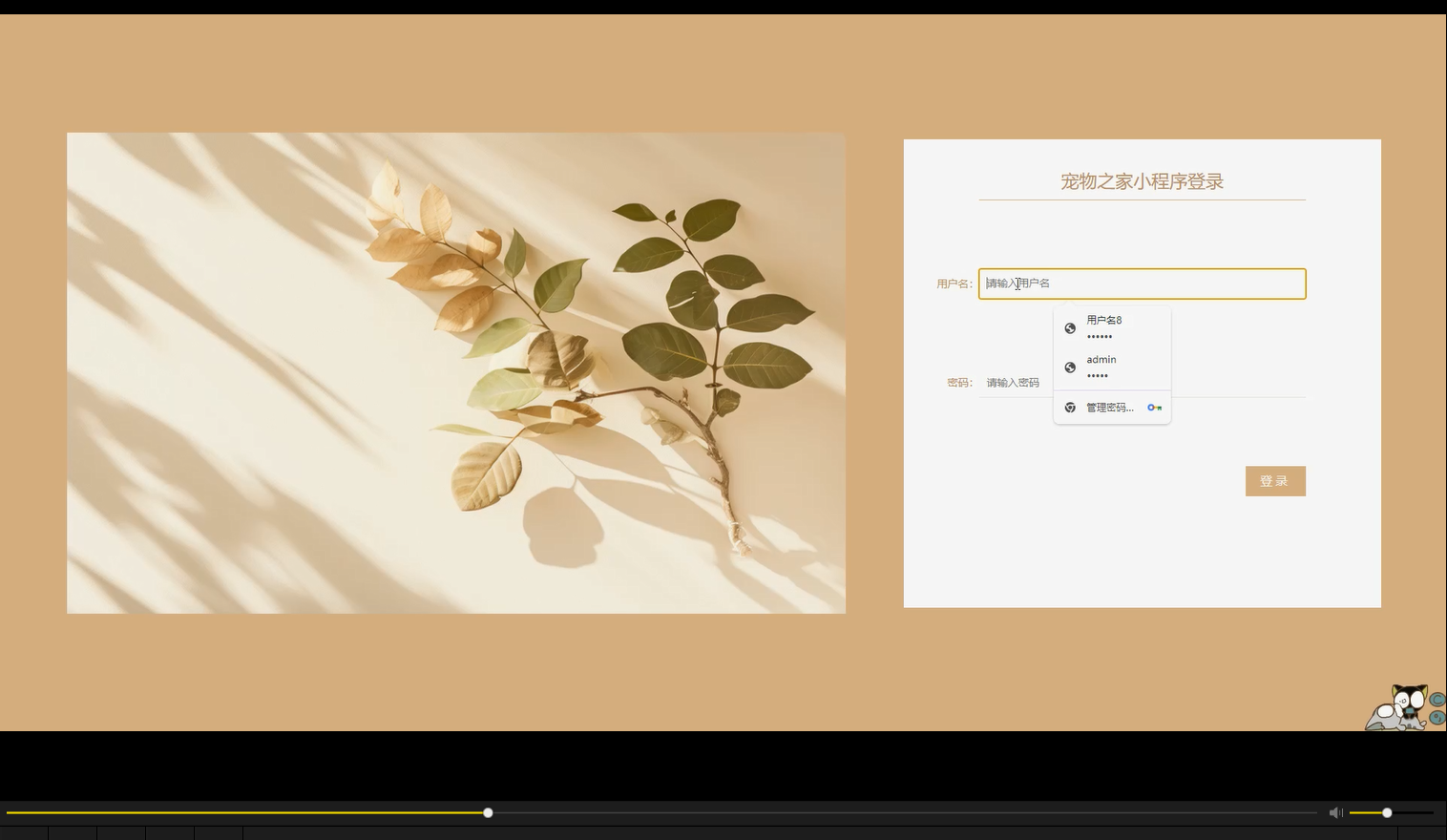
Task: Open the username autofill suggestion list
Action: (1142, 283)
